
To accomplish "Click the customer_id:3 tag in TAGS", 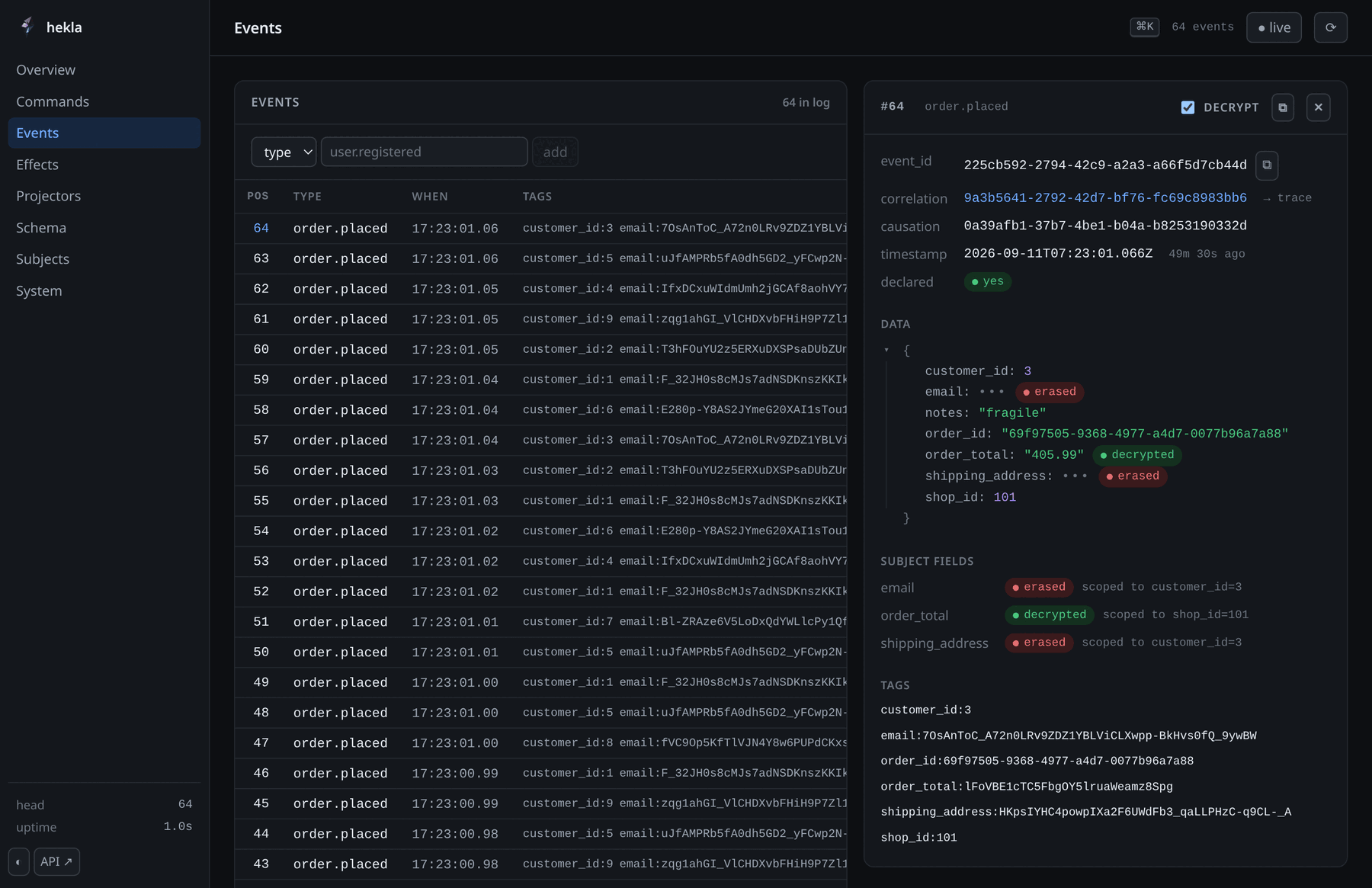I will tap(925, 710).
